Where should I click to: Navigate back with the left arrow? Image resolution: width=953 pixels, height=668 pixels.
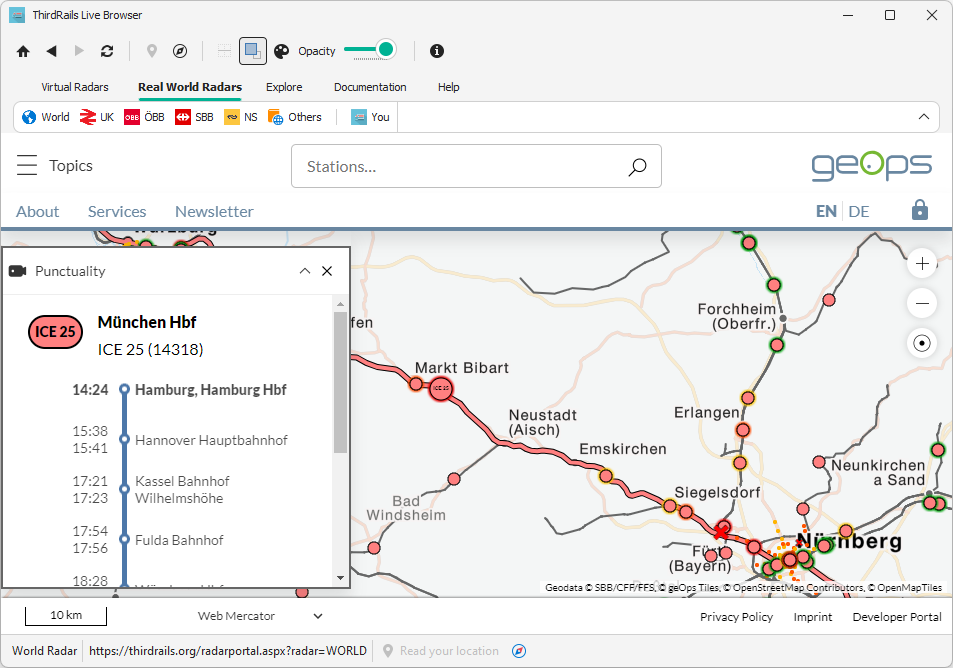tap(52, 51)
